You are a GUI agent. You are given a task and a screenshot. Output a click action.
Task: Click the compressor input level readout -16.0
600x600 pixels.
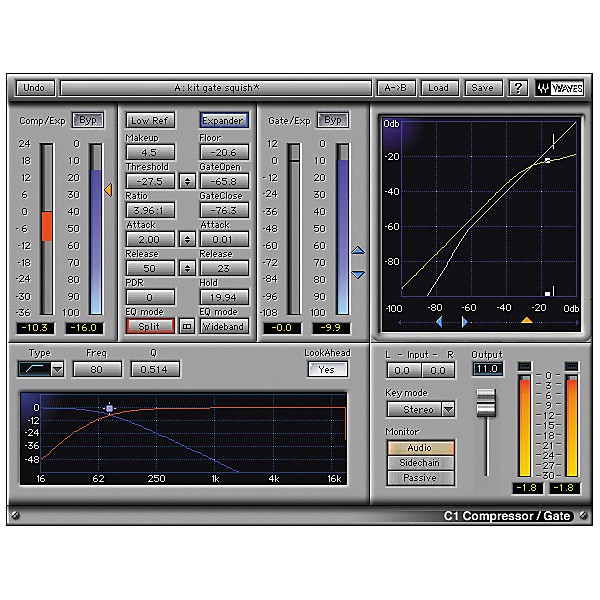(84, 328)
